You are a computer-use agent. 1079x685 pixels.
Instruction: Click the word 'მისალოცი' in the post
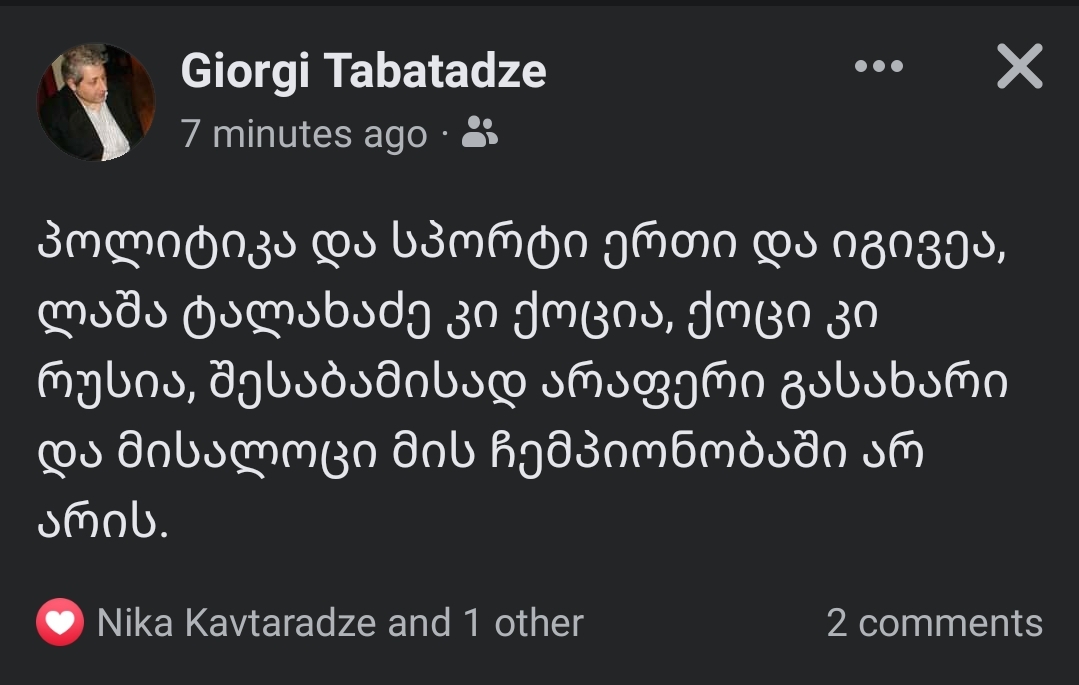[x=248, y=453]
